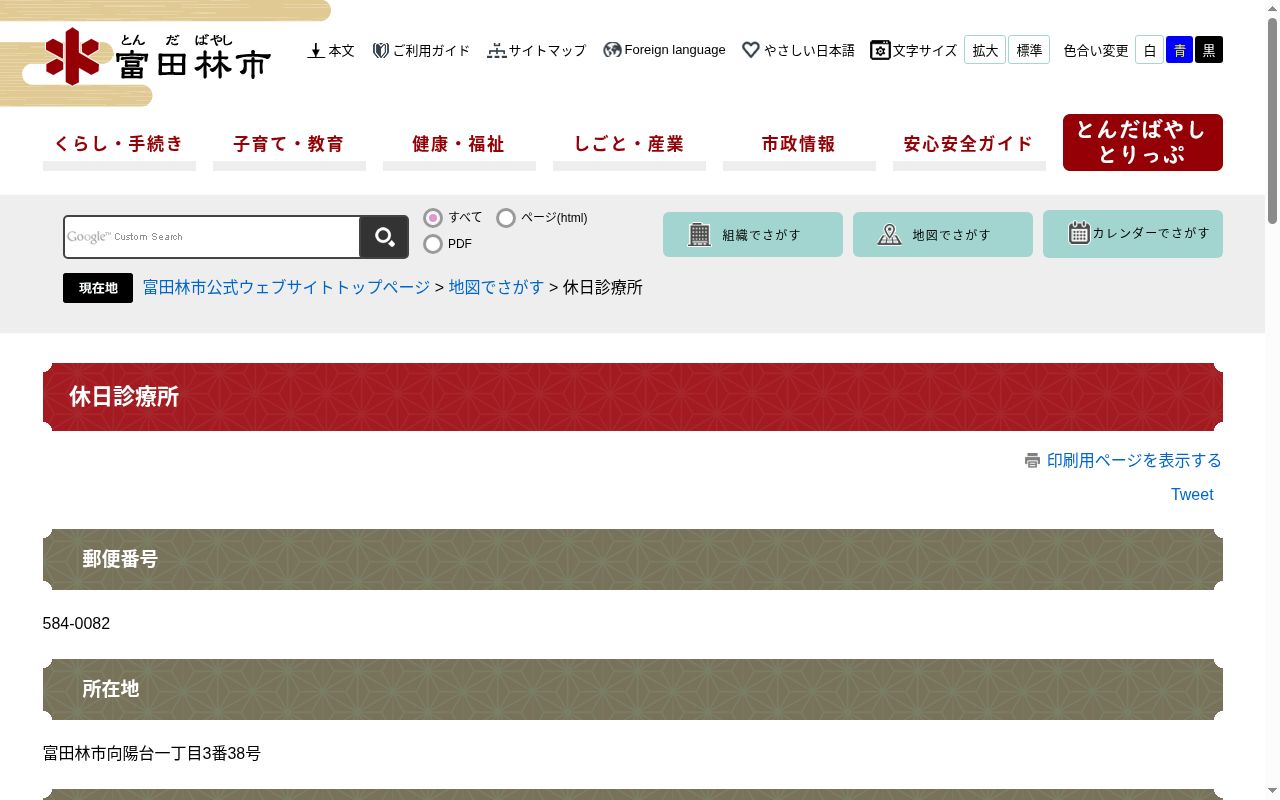Click the postal code 584-0082 text
This screenshot has width=1280, height=800.
click(x=77, y=623)
